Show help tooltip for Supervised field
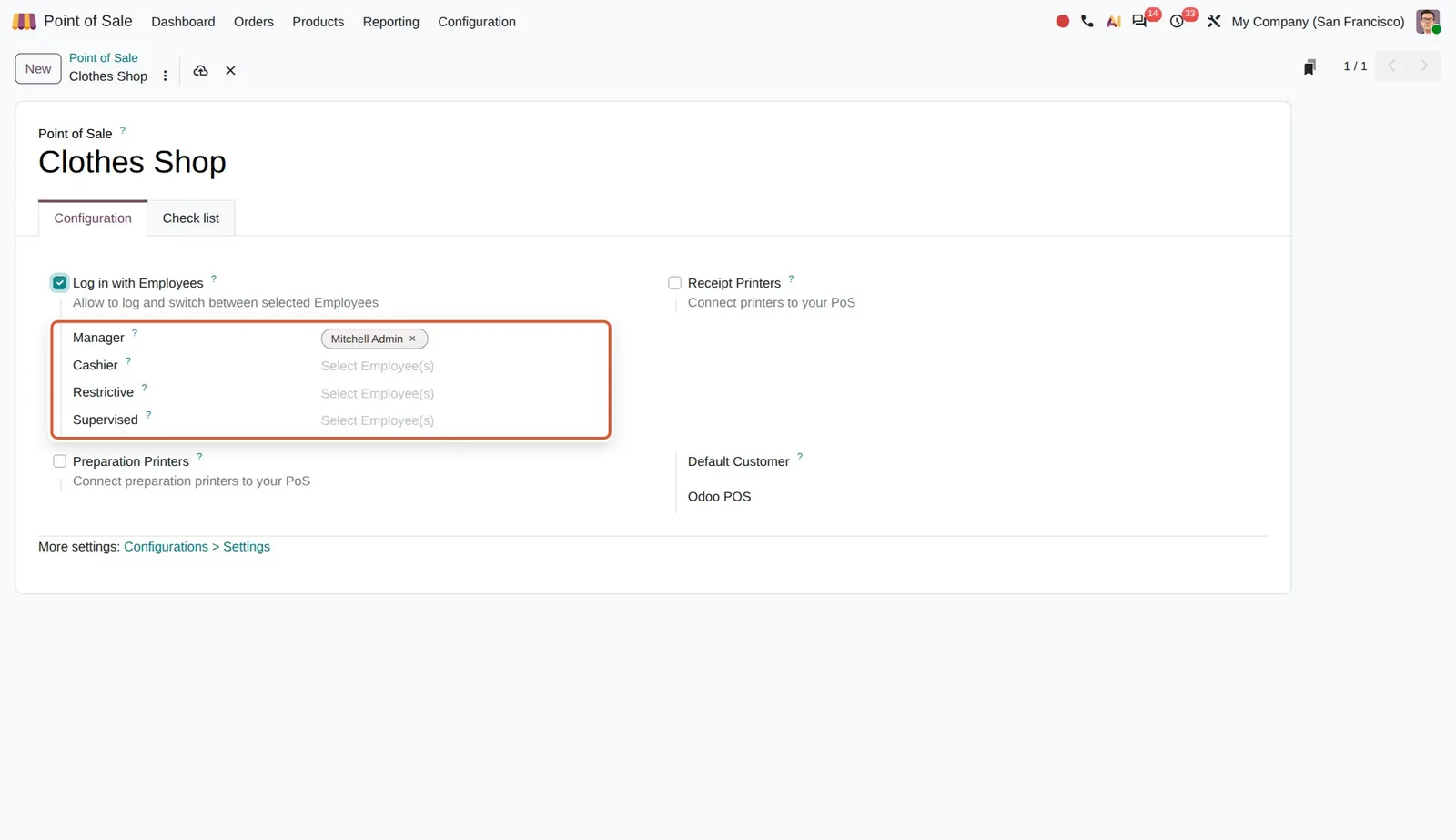The height and width of the screenshot is (840, 1456). (x=148, y=415)
